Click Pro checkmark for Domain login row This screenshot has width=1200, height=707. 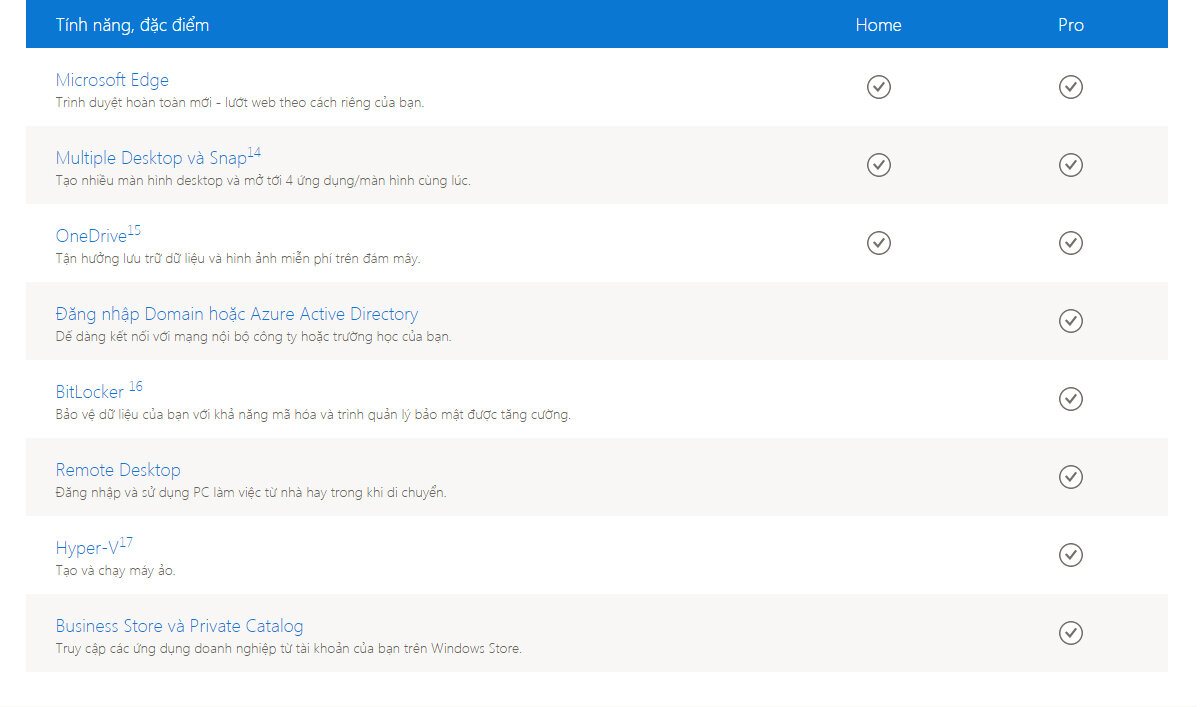tap(1070, 321)
